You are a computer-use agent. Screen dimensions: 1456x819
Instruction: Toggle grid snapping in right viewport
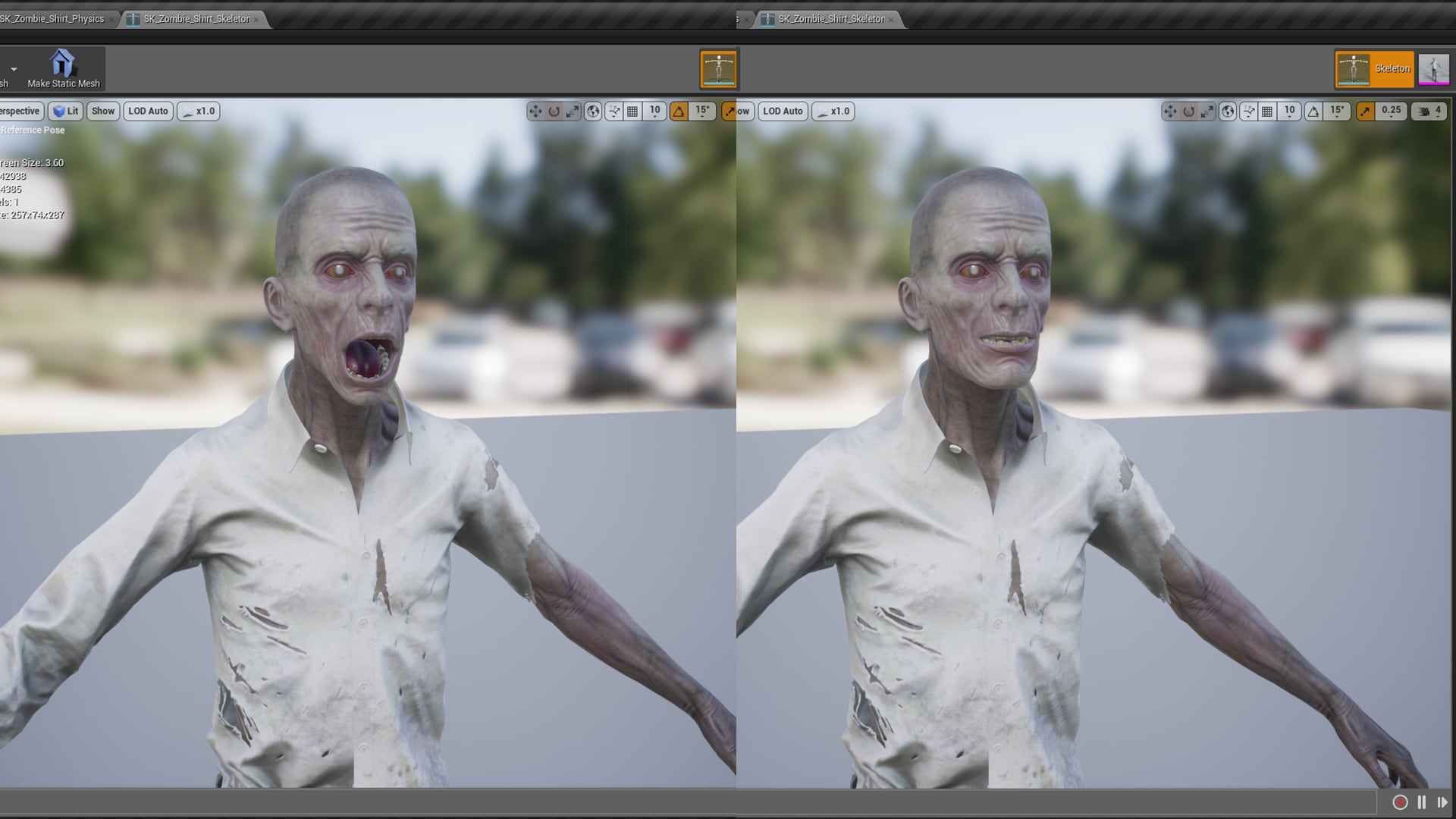[1267, 111]
